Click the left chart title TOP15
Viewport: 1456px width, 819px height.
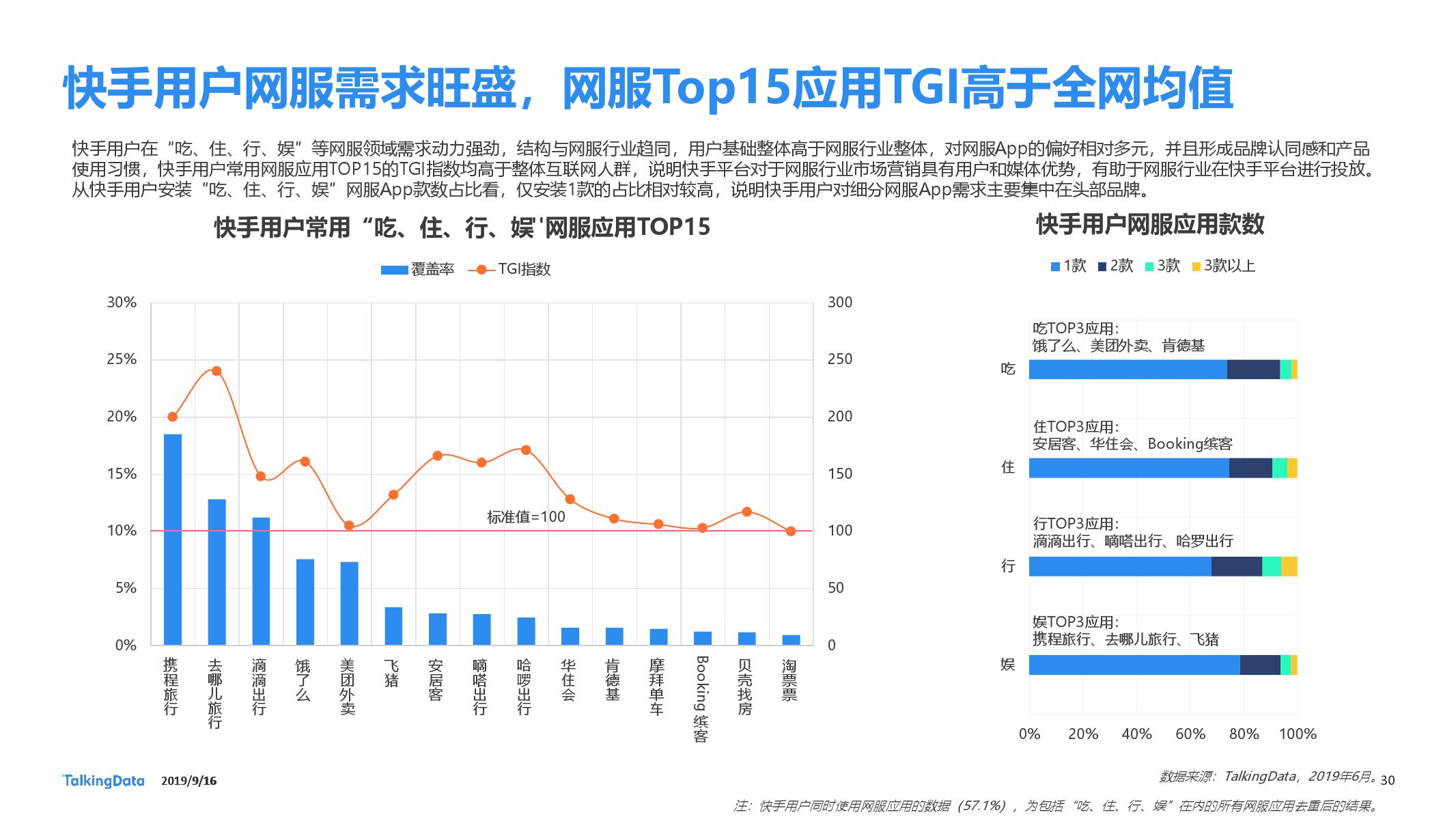462,227
